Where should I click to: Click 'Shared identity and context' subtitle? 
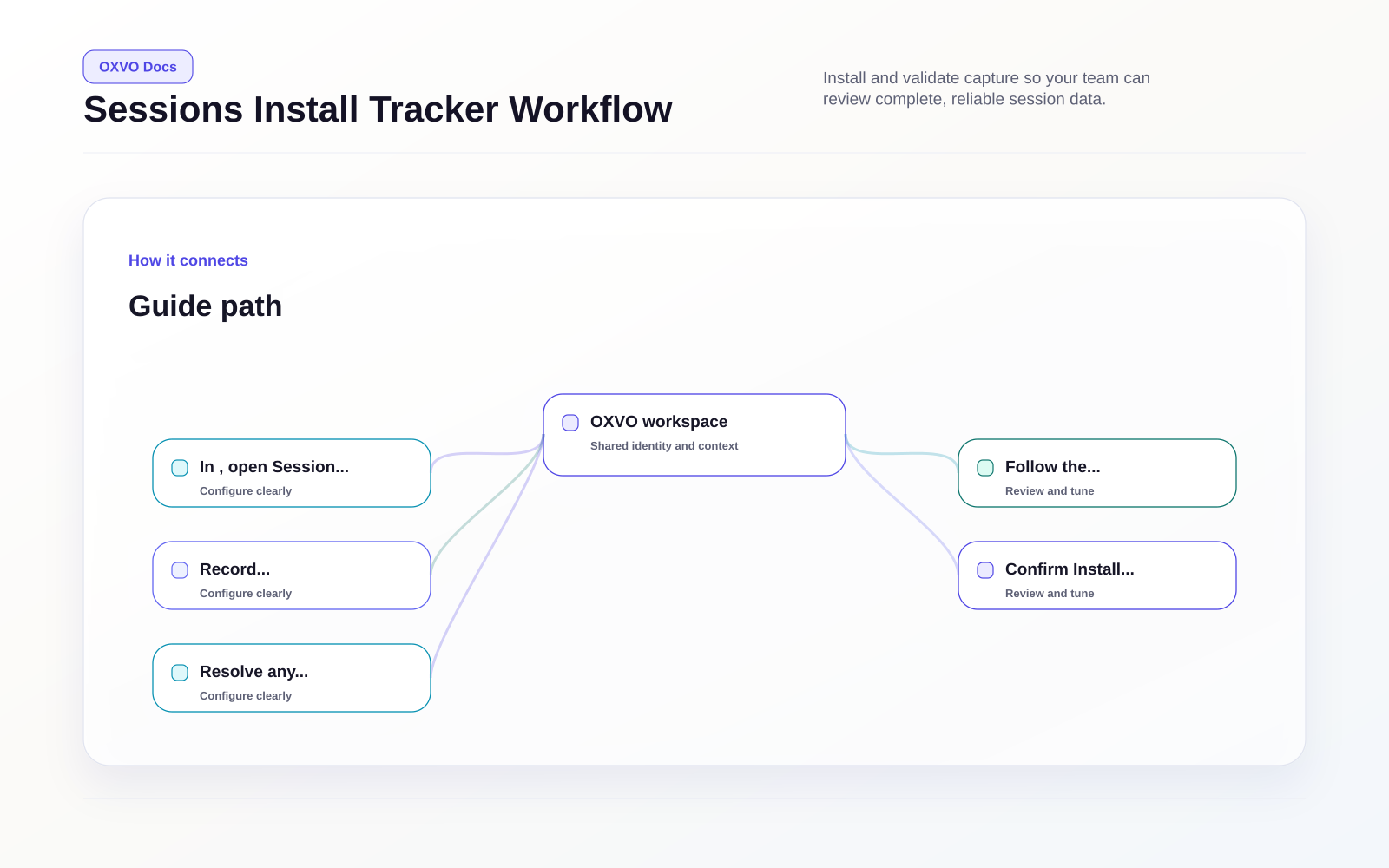point(664,446)
